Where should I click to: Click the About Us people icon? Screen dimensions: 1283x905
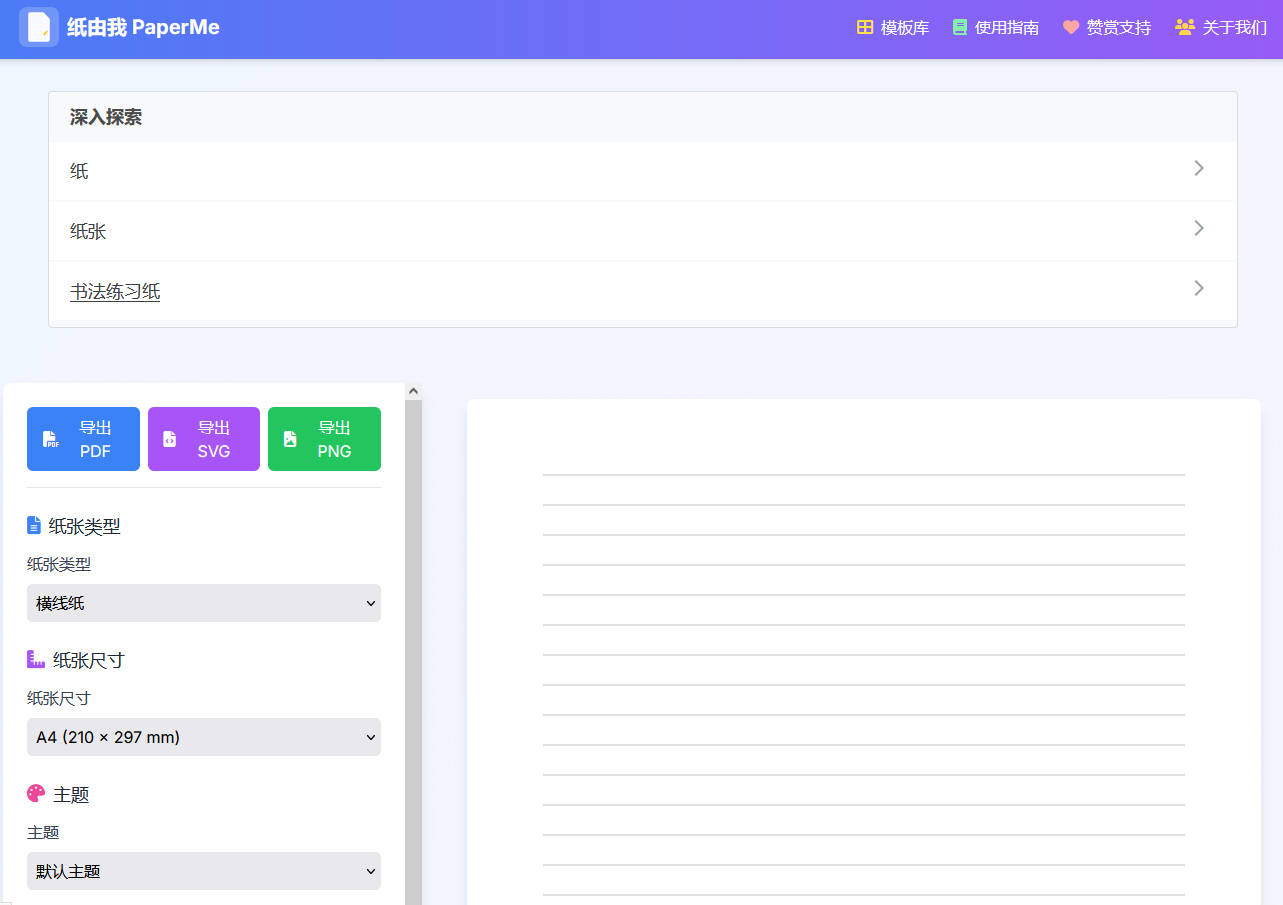click(x=1185, y=27)
